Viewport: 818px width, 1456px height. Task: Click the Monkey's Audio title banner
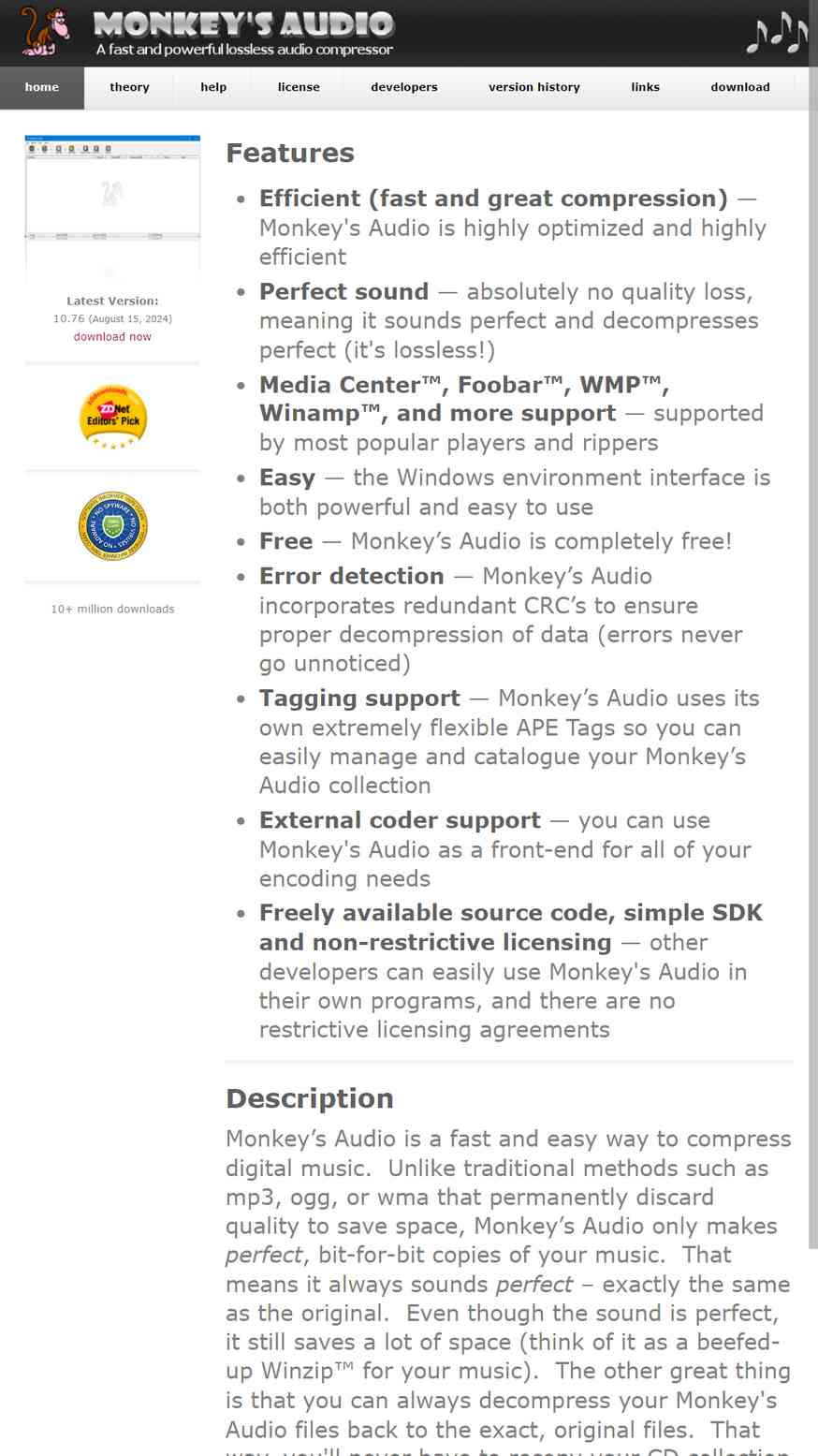point(244,33)
